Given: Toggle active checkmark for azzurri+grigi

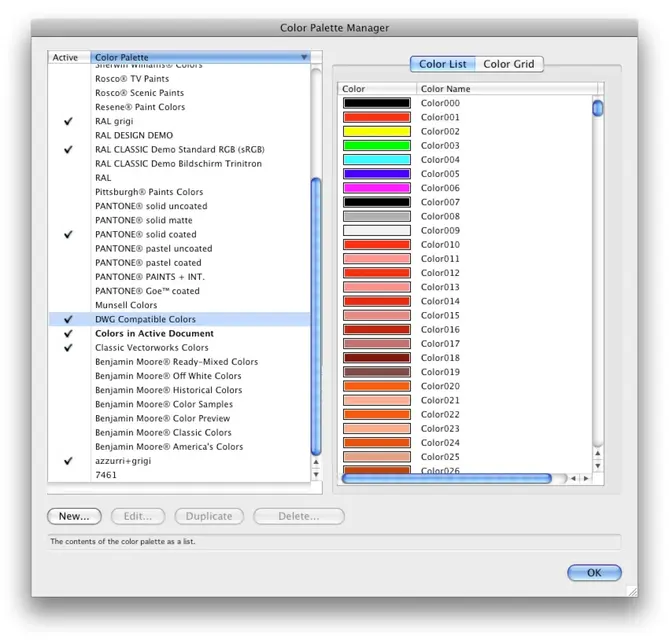Looking at the screenshot, I should point(68,461).
